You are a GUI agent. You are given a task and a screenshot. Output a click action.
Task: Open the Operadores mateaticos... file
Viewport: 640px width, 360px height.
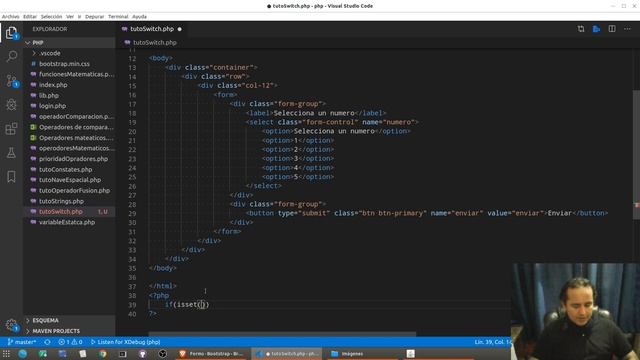point(69,138)
